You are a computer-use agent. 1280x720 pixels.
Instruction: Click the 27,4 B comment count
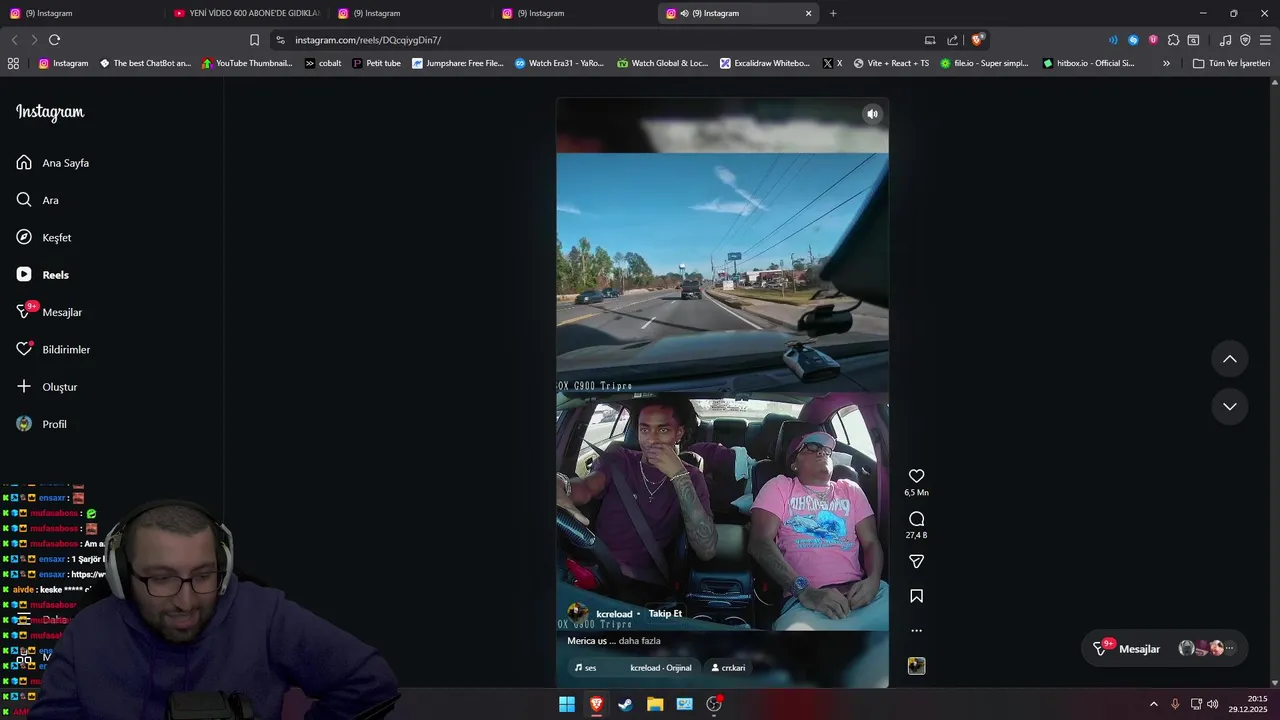coord(916,536)
